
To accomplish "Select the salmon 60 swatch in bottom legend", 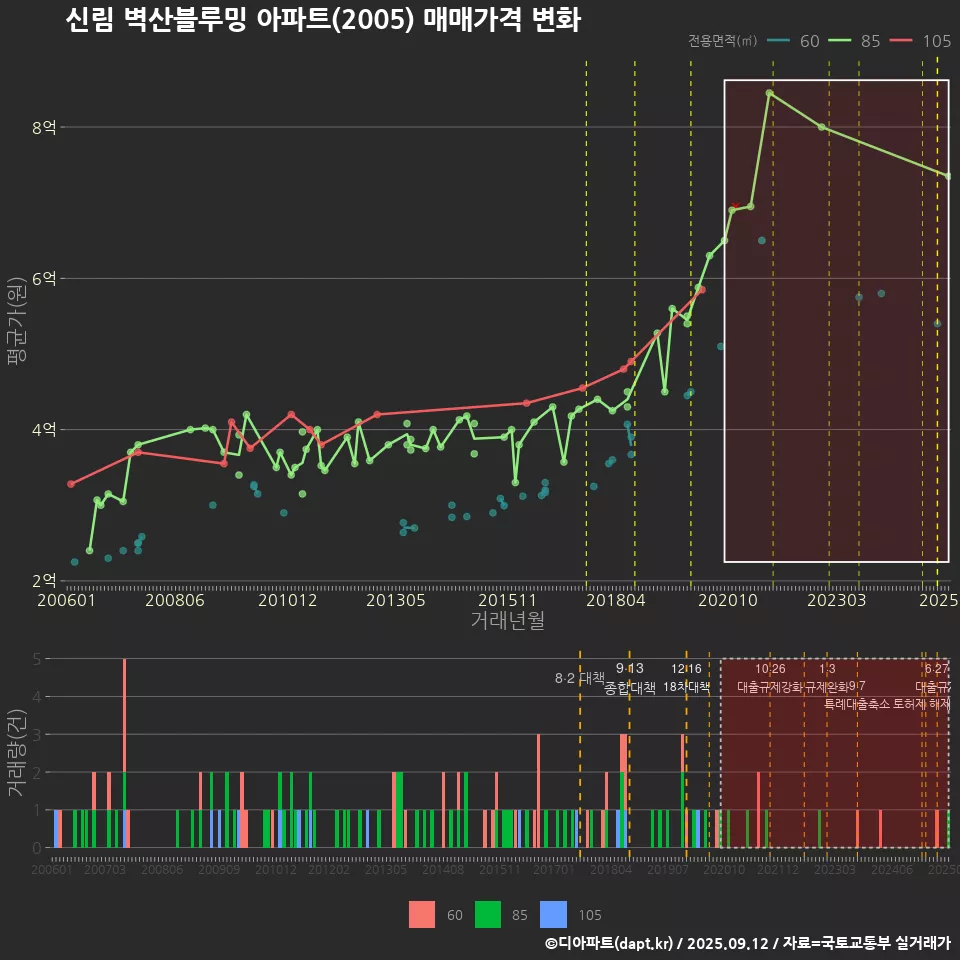I will tap(422, 914).
